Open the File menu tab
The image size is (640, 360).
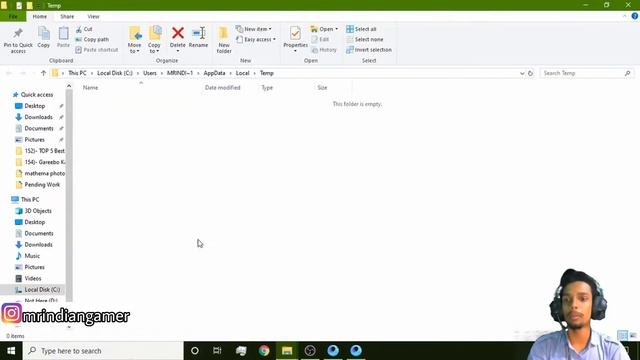coord(13,17)
